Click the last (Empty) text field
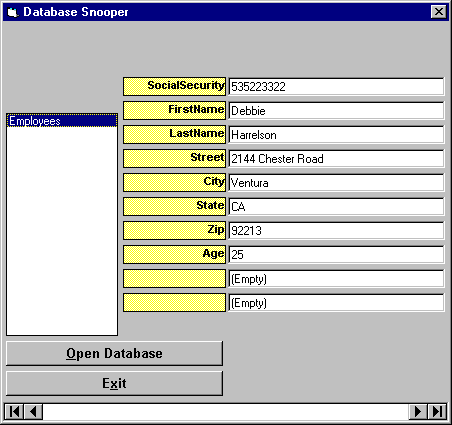The width and height of the screenshot is (452, 425). pos(336,303)
